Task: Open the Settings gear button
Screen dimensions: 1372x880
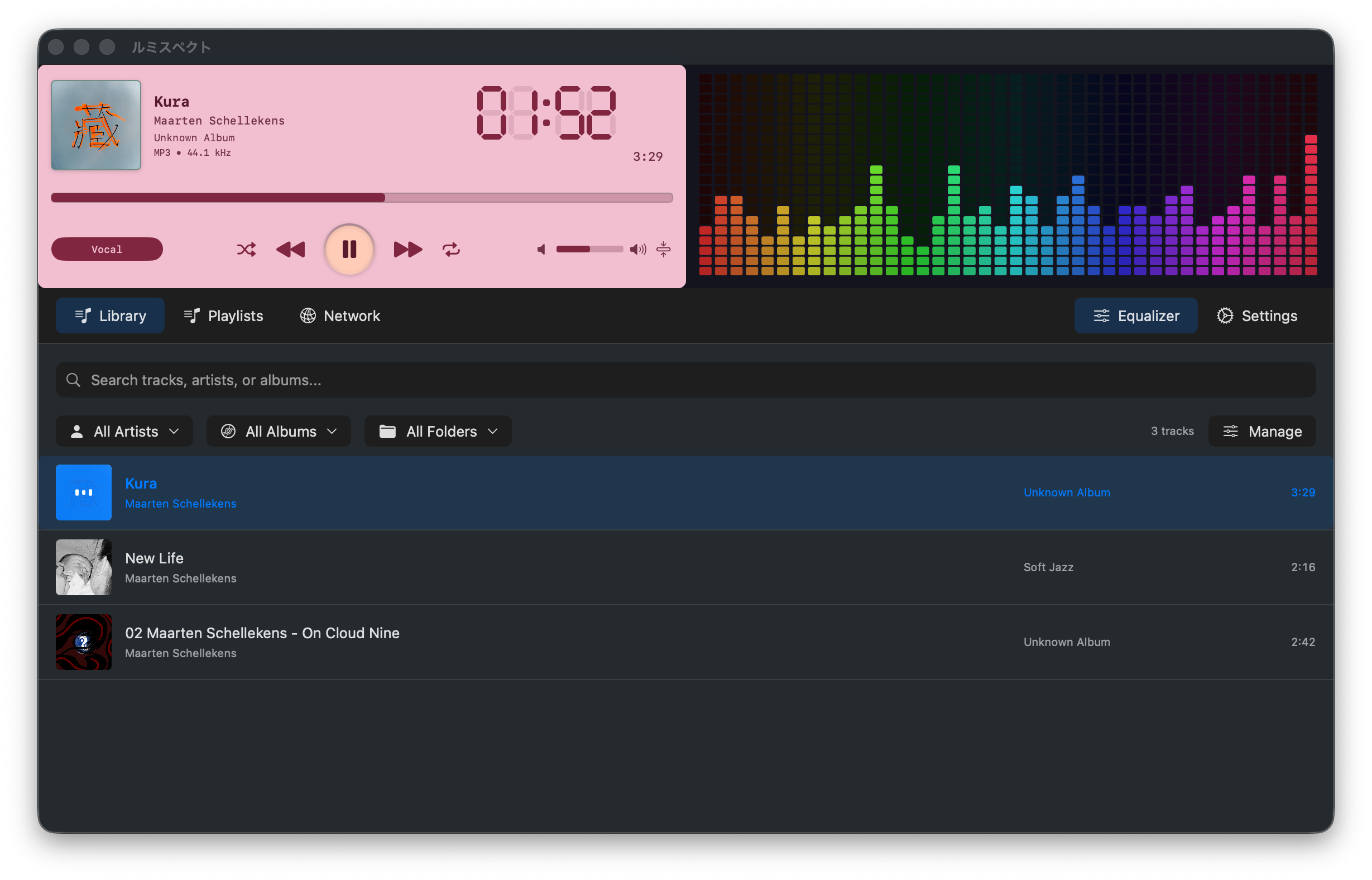Action: click(x=1256, y=316)
